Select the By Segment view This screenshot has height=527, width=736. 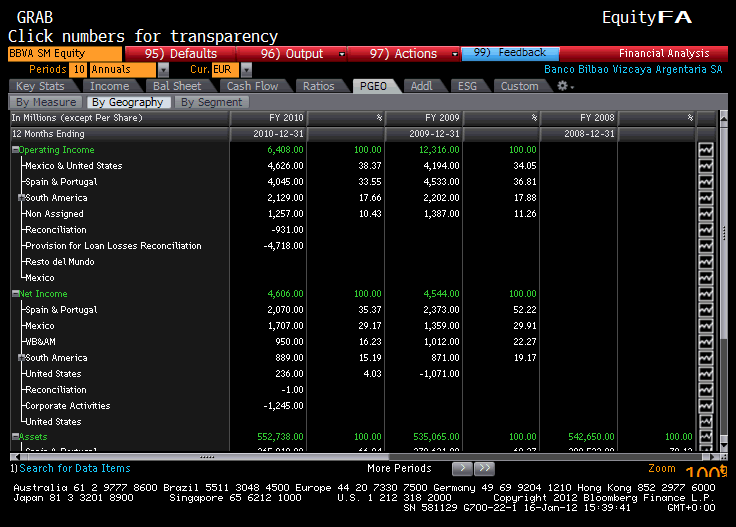pyautogui.click(x=211, y=102)
